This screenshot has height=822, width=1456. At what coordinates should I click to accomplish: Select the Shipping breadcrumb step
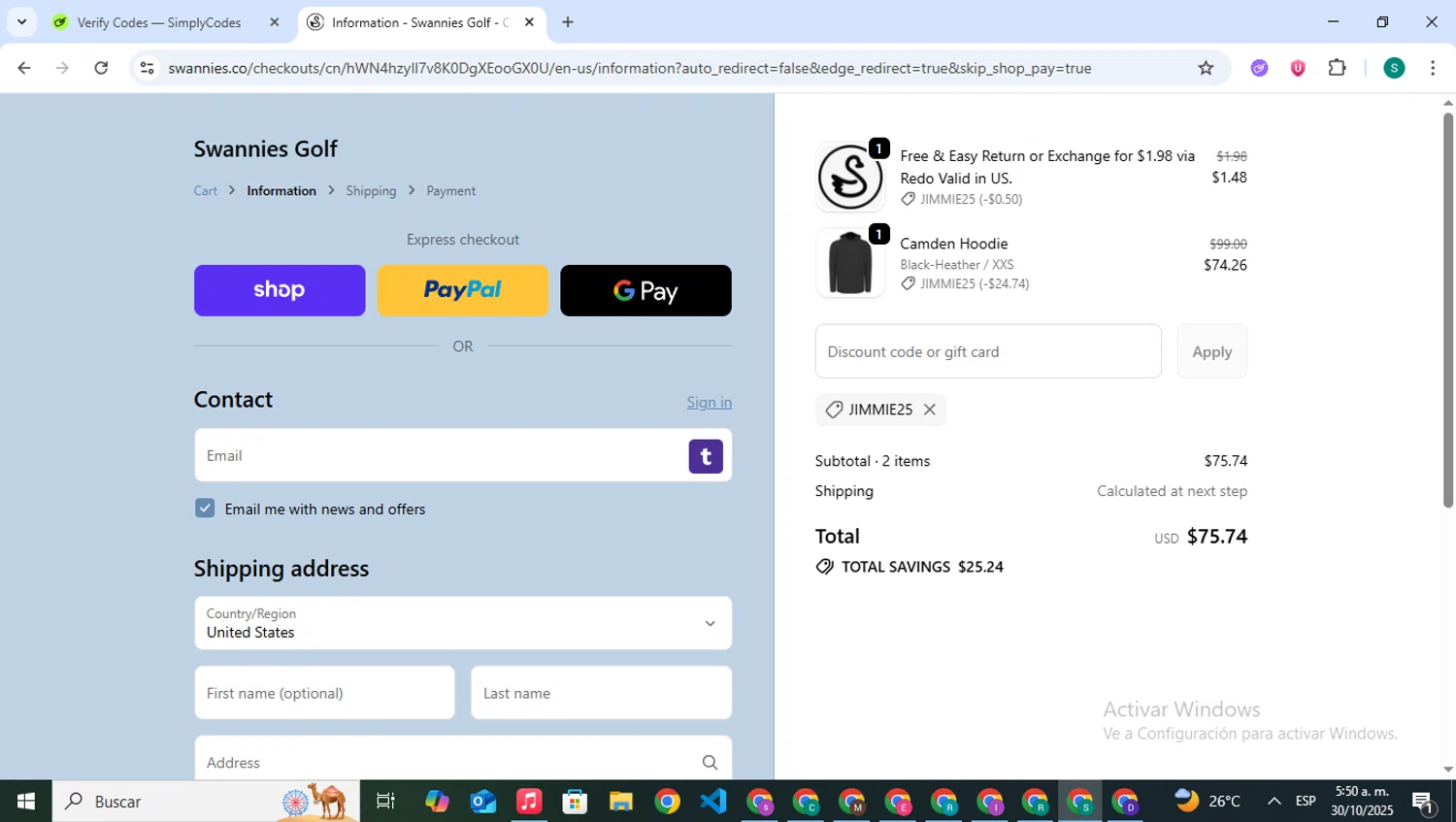pyautogui.click(x=371, y=191)
